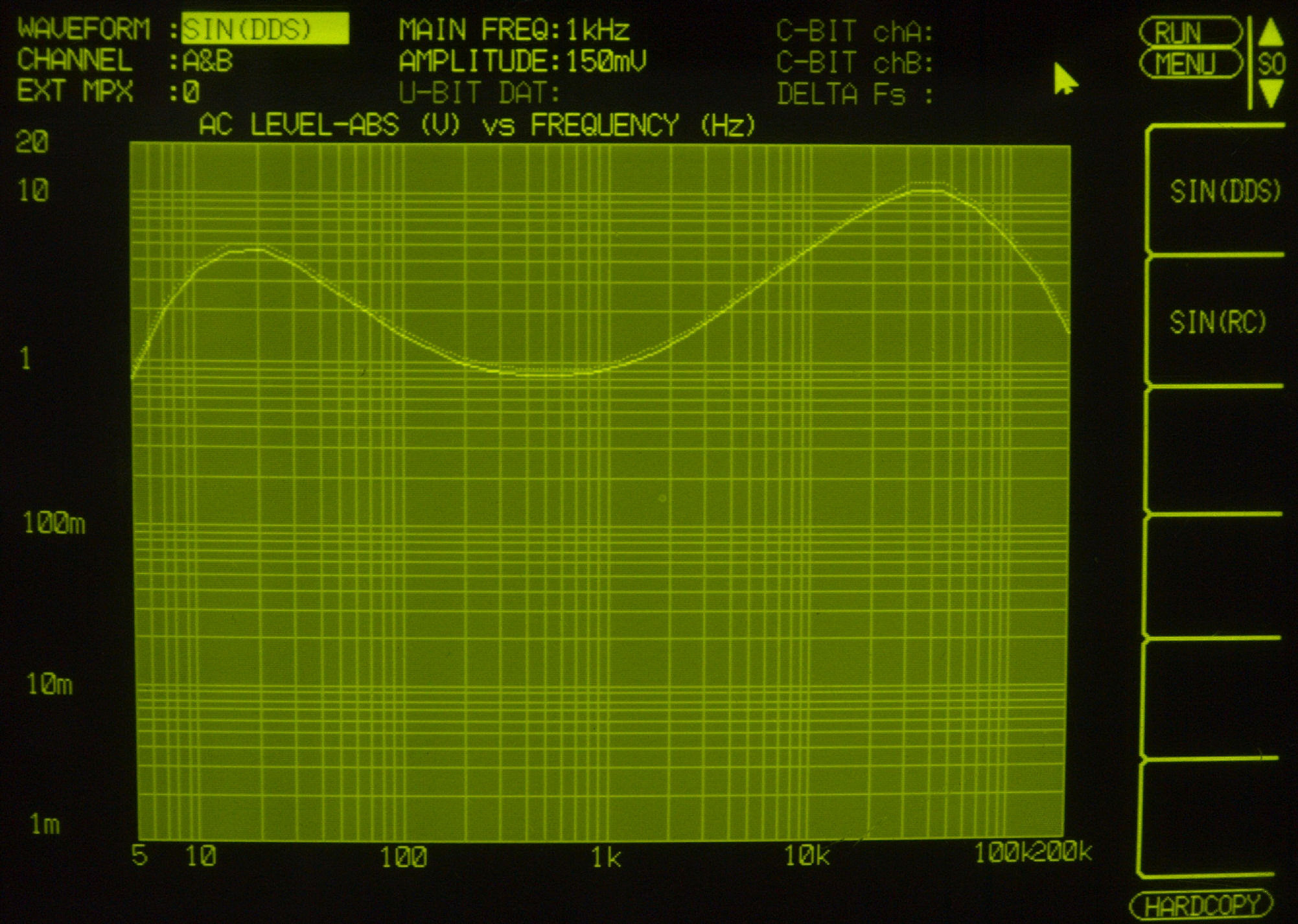Select the SIN(RC) softkey
Viewport: 1298px width, 924px height.
pos(1218,322)
